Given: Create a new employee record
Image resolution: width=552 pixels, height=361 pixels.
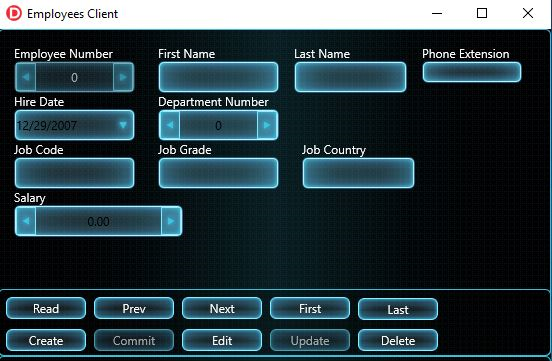Looking at the screenshot, I should pos(46,340).
